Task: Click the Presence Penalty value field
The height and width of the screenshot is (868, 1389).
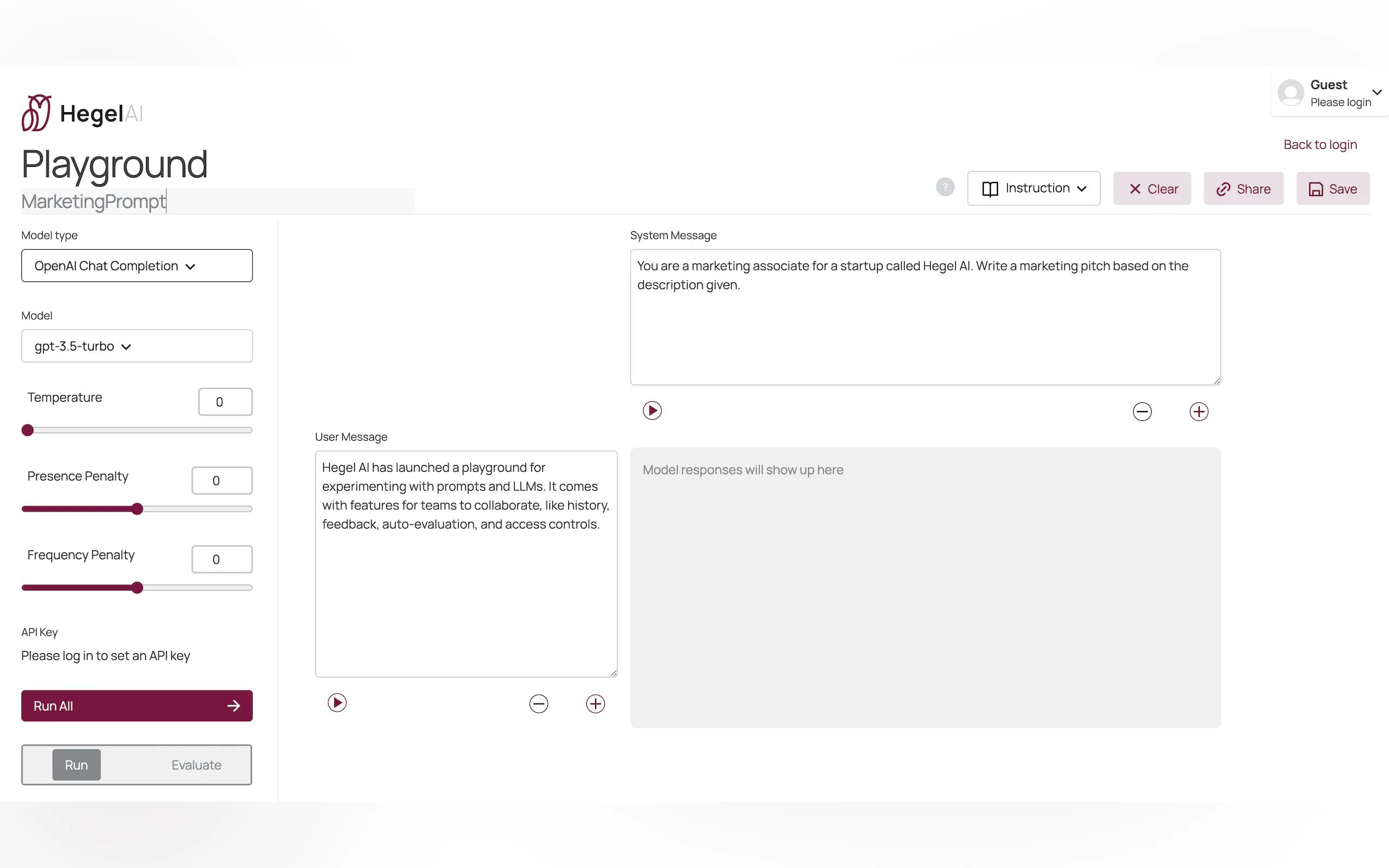Action: (221, 480)
